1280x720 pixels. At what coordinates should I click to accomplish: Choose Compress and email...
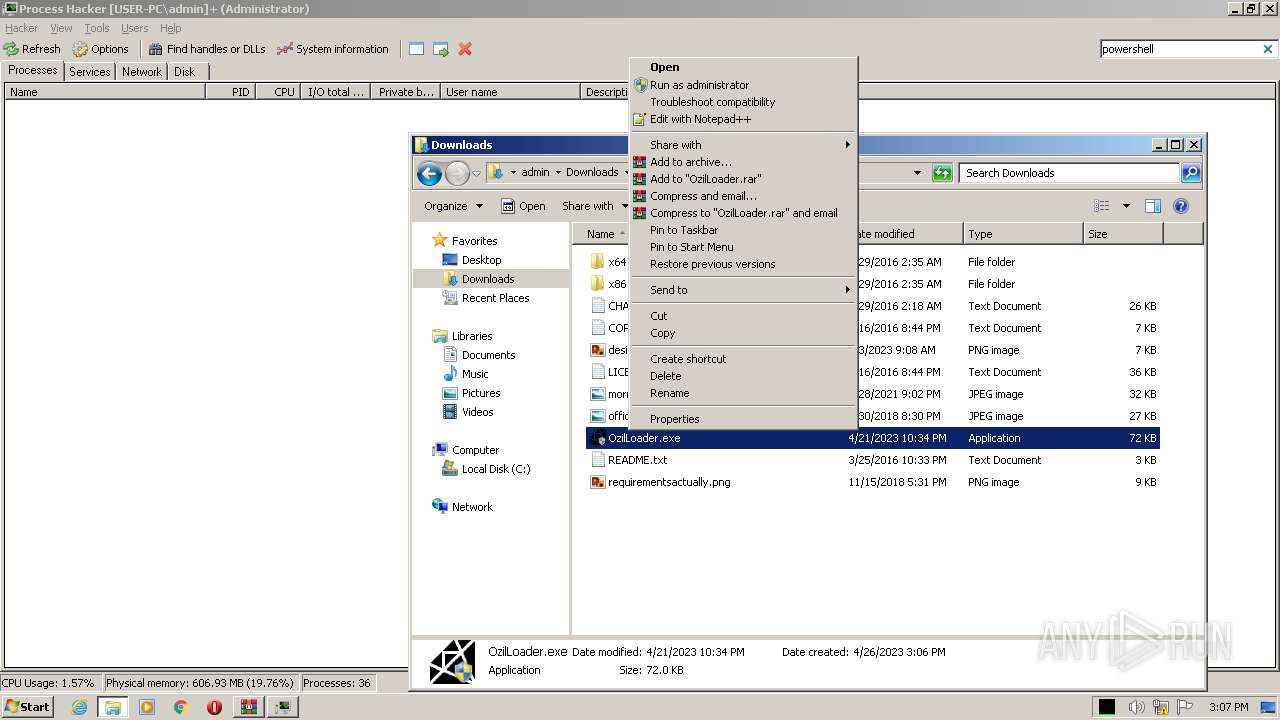(x=743, y=196)
